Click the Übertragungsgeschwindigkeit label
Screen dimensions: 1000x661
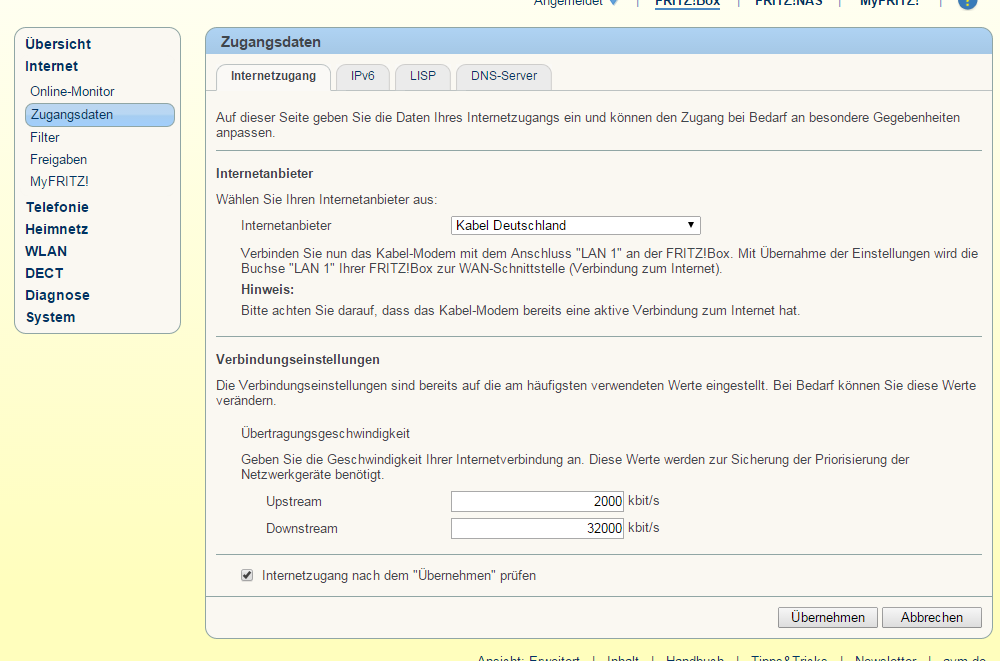[325, 434]
